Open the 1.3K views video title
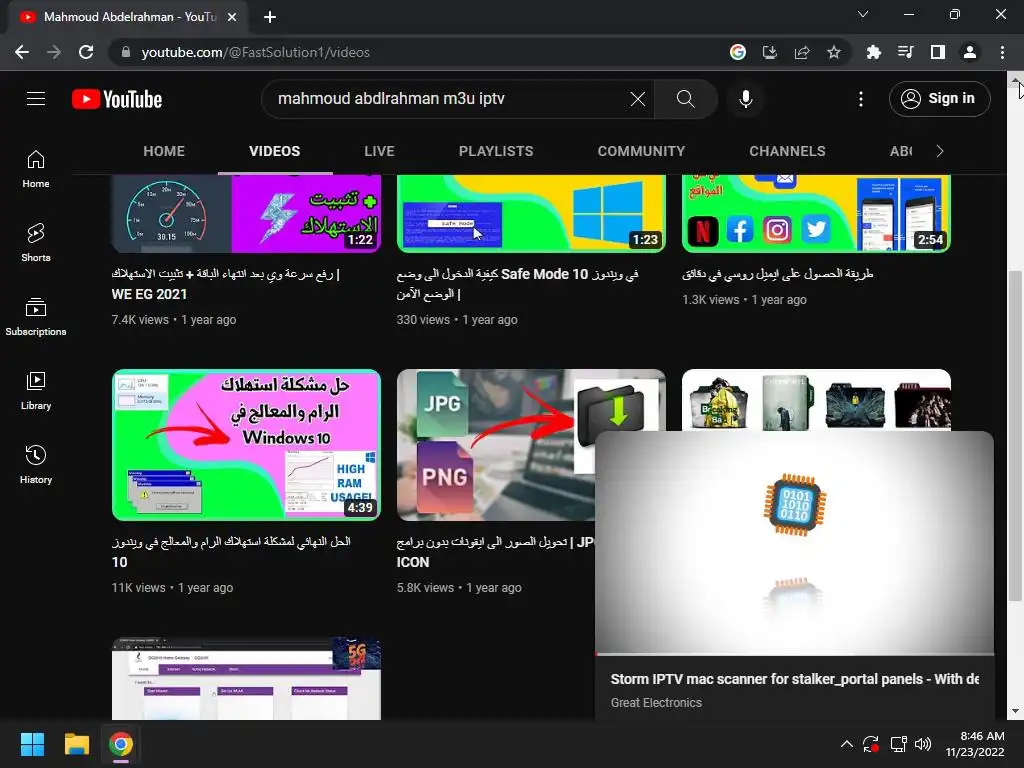Image resolution: width=1024 pixels, height=768 pixels. click(x=778, y=274)
